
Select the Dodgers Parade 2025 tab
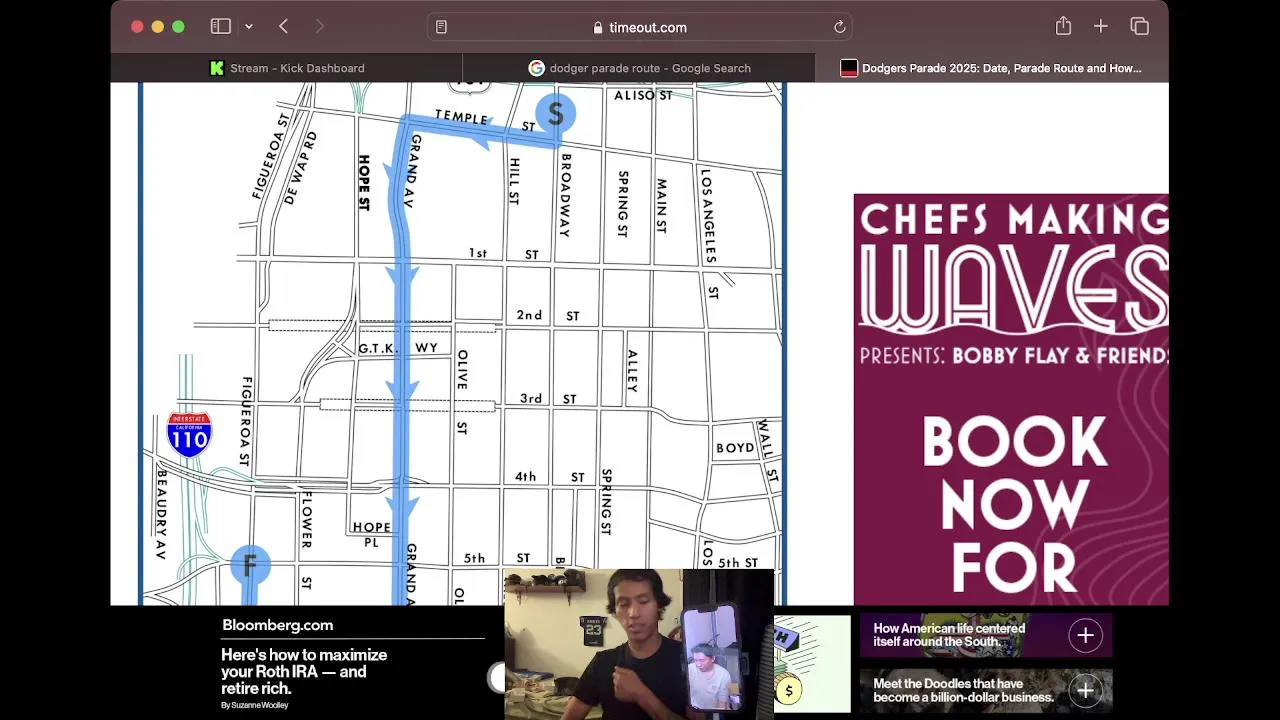tap(992, 68)
